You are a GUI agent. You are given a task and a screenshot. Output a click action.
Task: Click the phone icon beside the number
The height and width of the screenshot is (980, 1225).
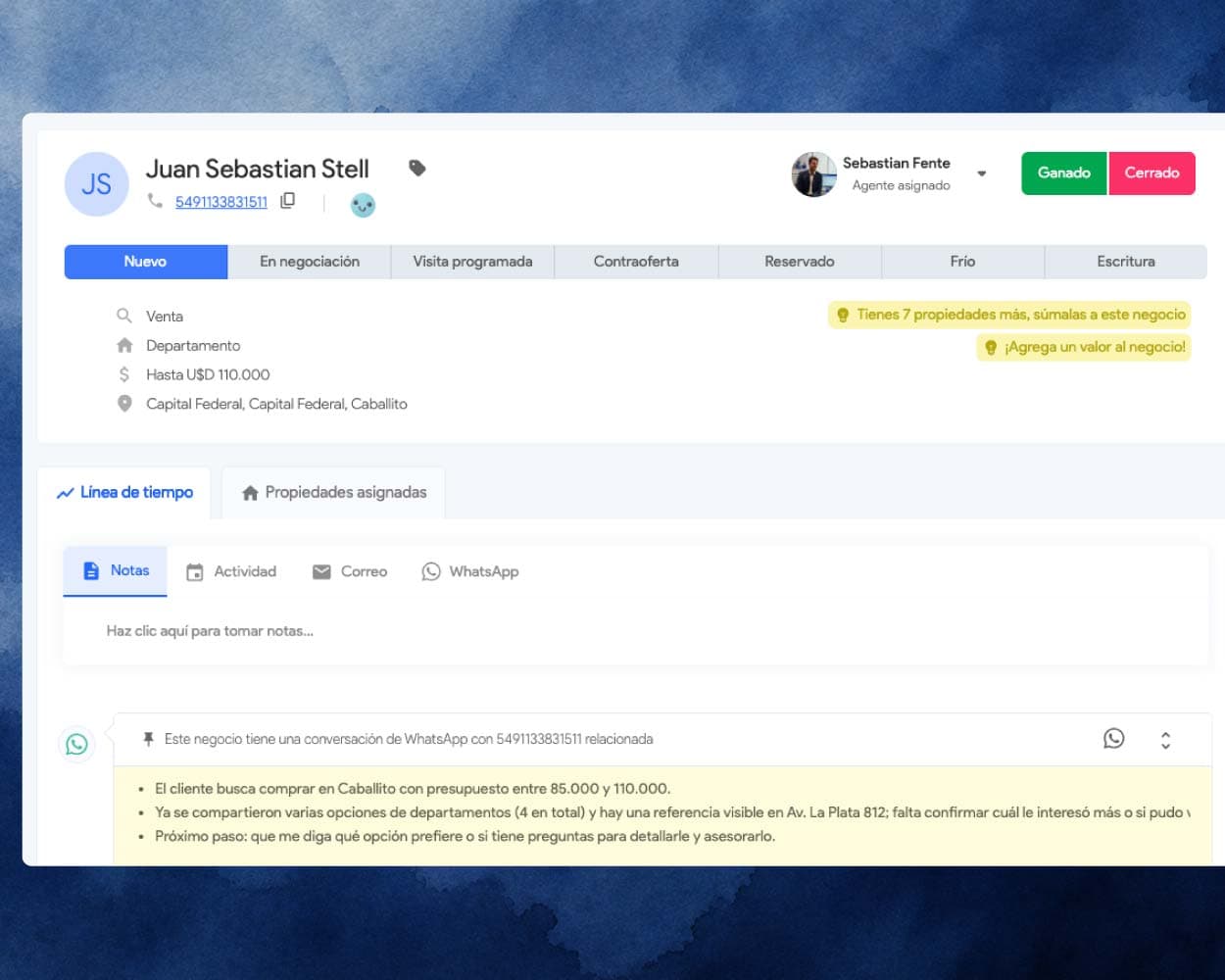click(x=155, y=200)
